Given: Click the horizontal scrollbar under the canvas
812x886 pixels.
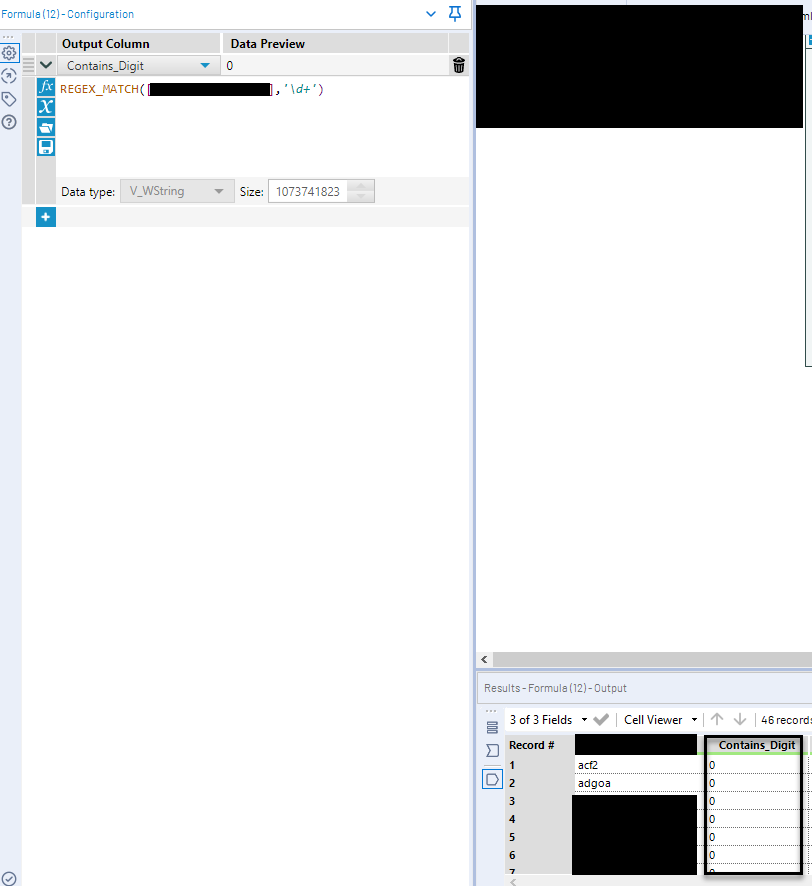Looking at the screenshot, I should pyautogui.click(x=650, y=659).
